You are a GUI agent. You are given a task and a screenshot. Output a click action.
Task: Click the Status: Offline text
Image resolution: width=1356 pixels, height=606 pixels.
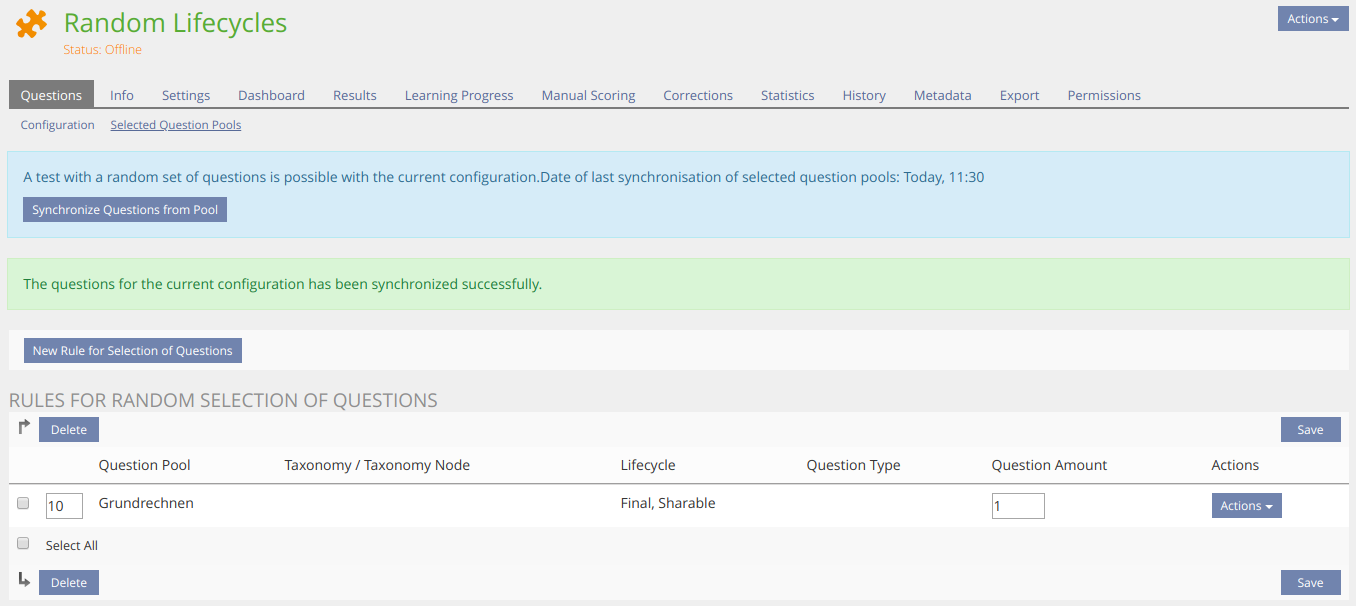[102, 50]
